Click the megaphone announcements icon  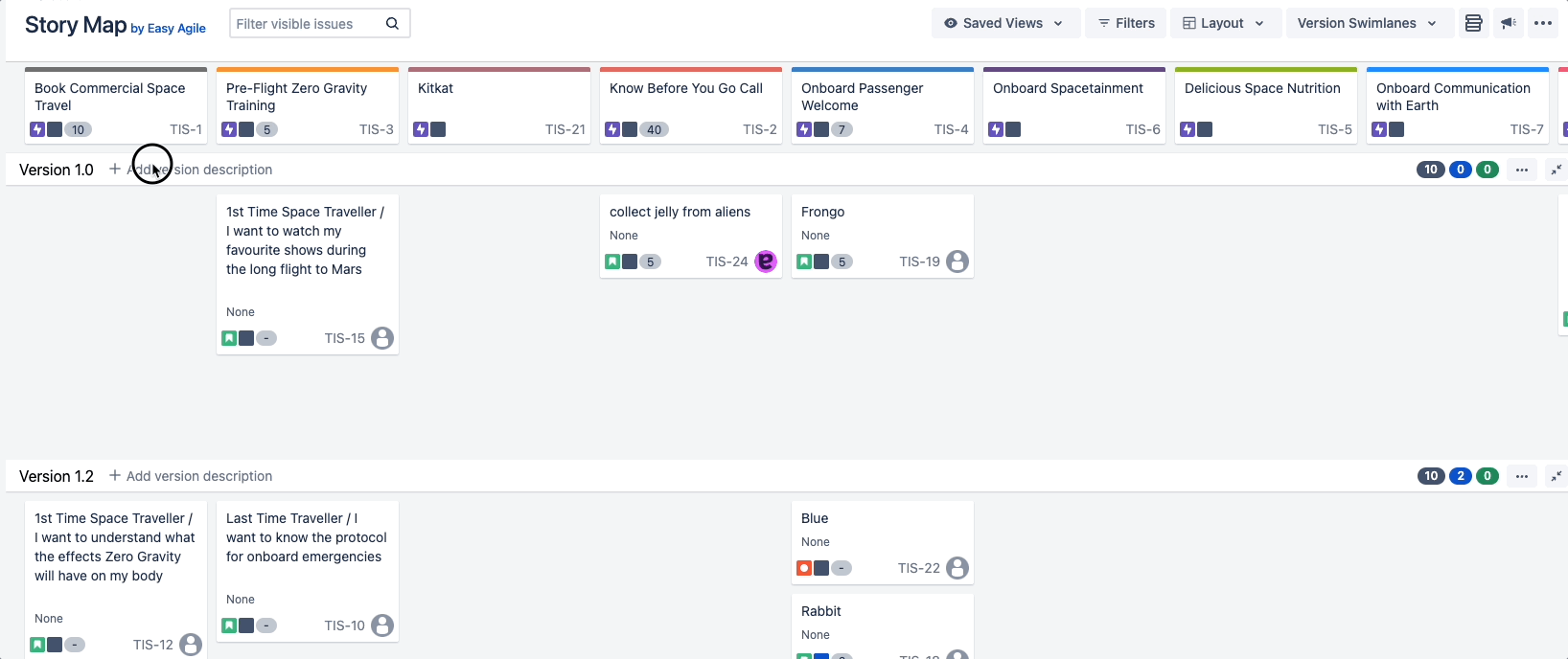pos(1509,23)
